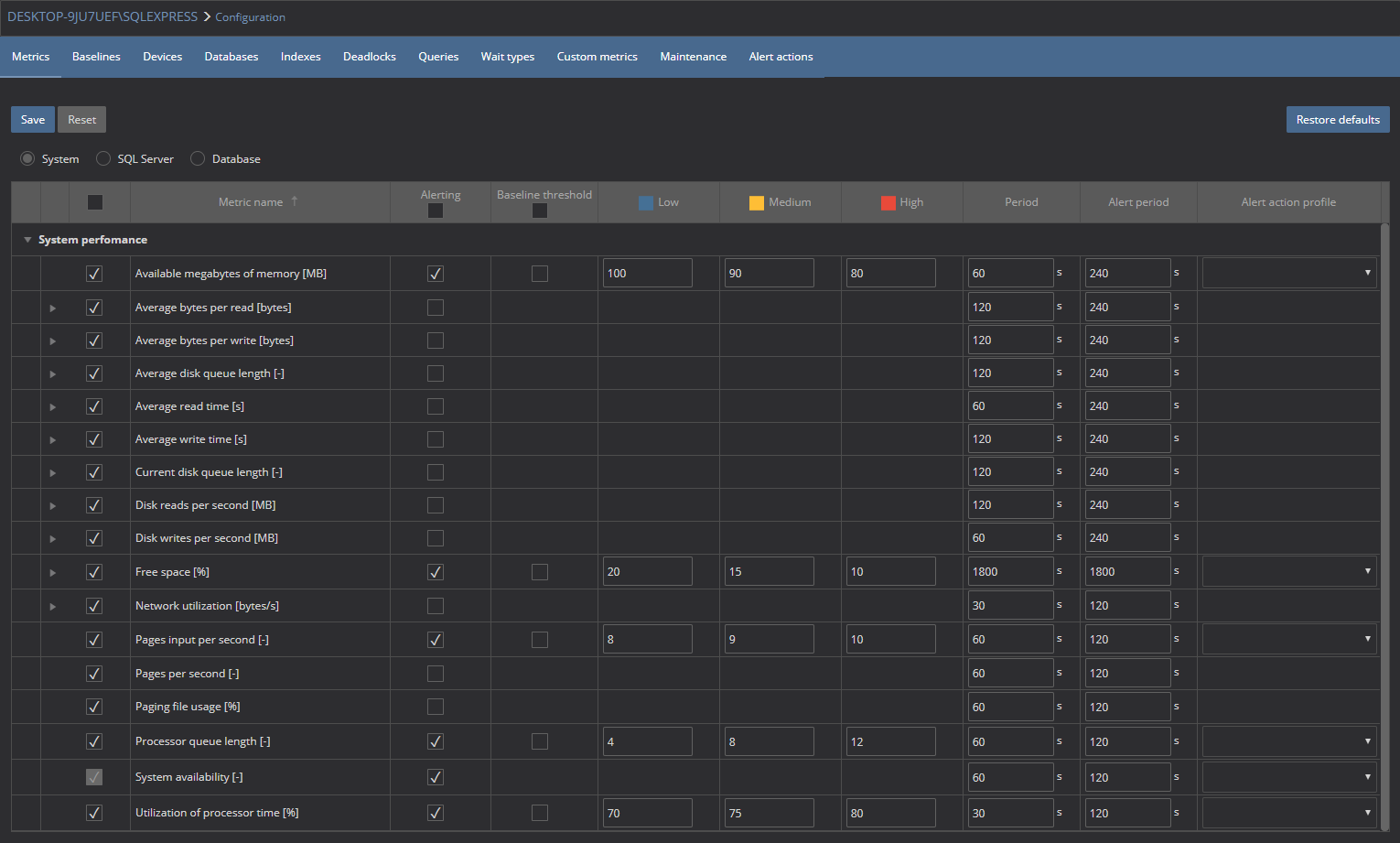Enable baseline threshold for Free space
This screenshot has width=1400, height=843.
540,572
